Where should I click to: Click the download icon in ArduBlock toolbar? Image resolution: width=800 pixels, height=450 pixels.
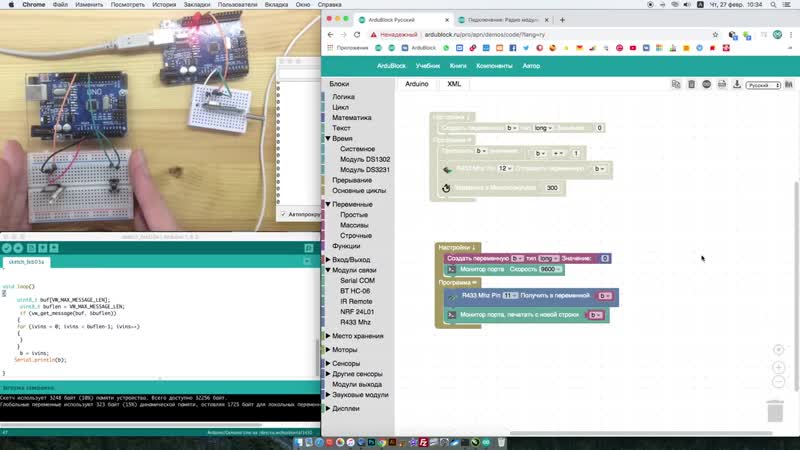pyautogui.click(x=737, y=84)
